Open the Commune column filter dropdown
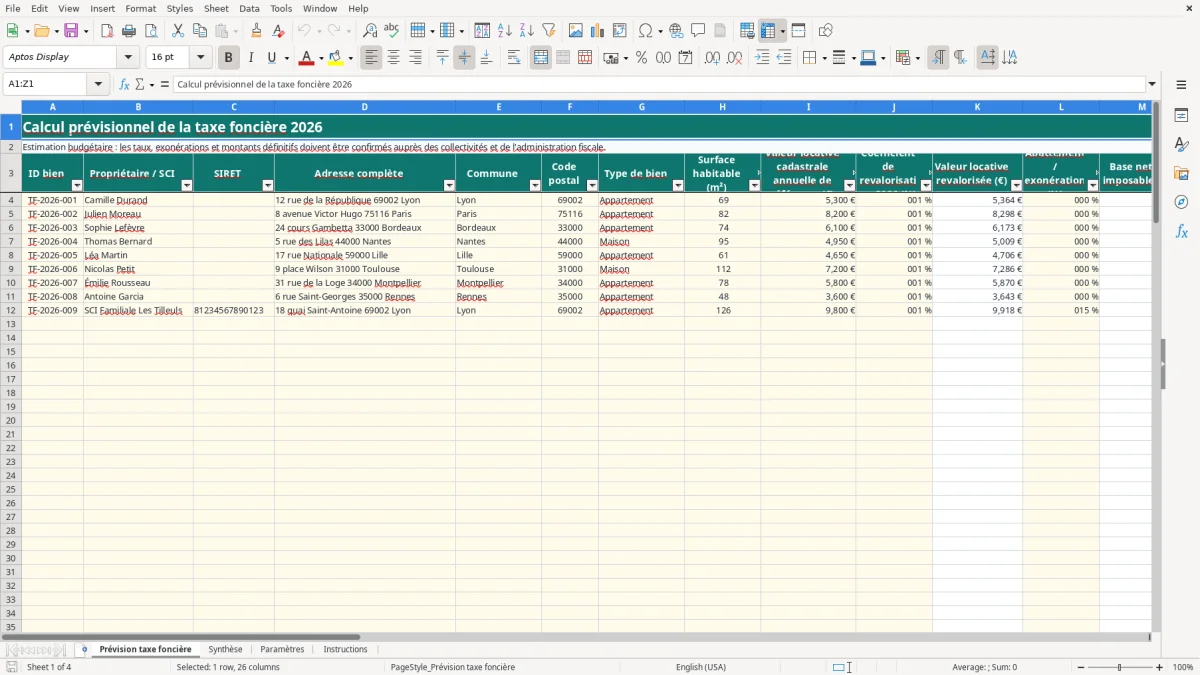 click(535, 185)
